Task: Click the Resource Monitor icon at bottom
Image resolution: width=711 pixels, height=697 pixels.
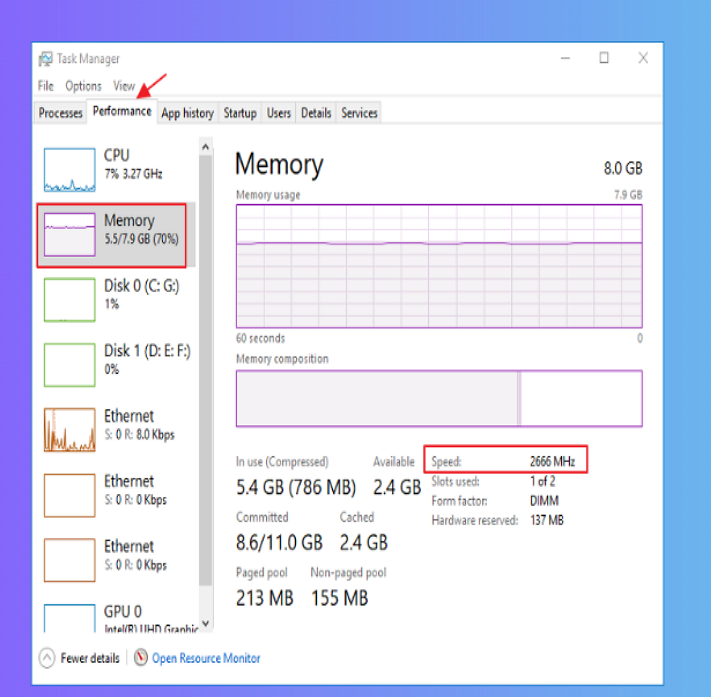Action: [x=141, y=658]
